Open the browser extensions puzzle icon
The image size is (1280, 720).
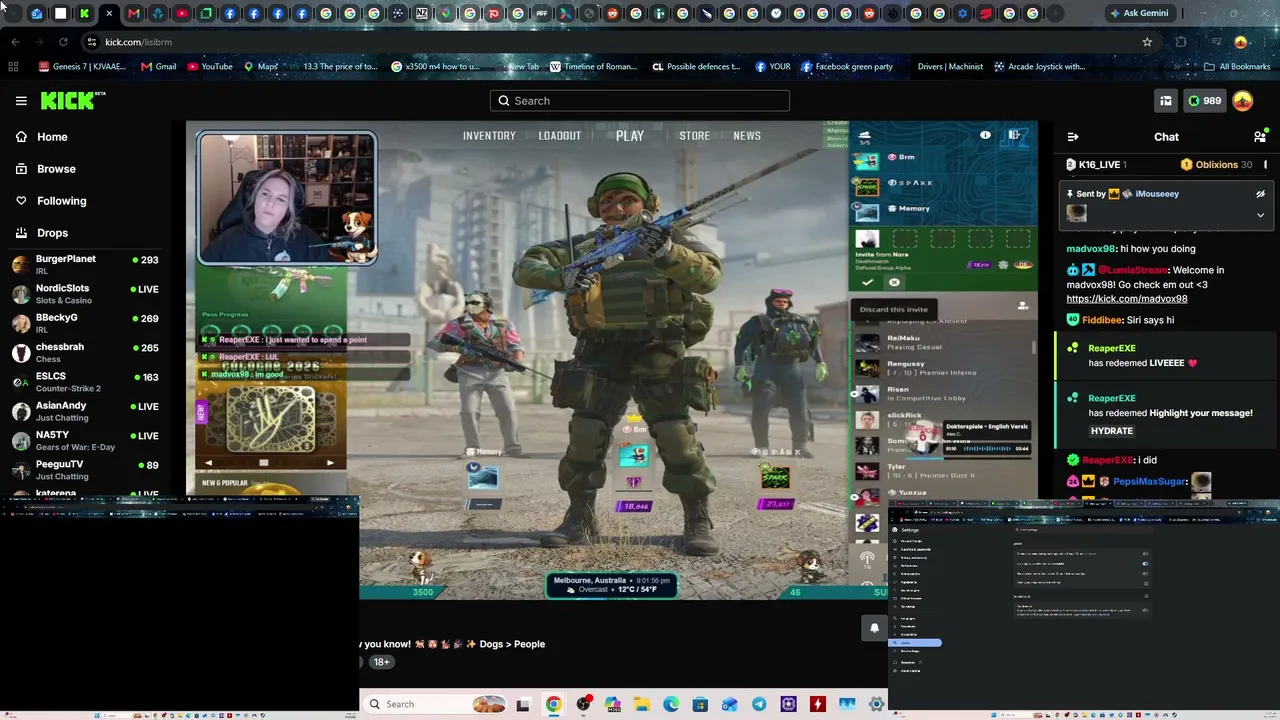[x=1181, y=42]
